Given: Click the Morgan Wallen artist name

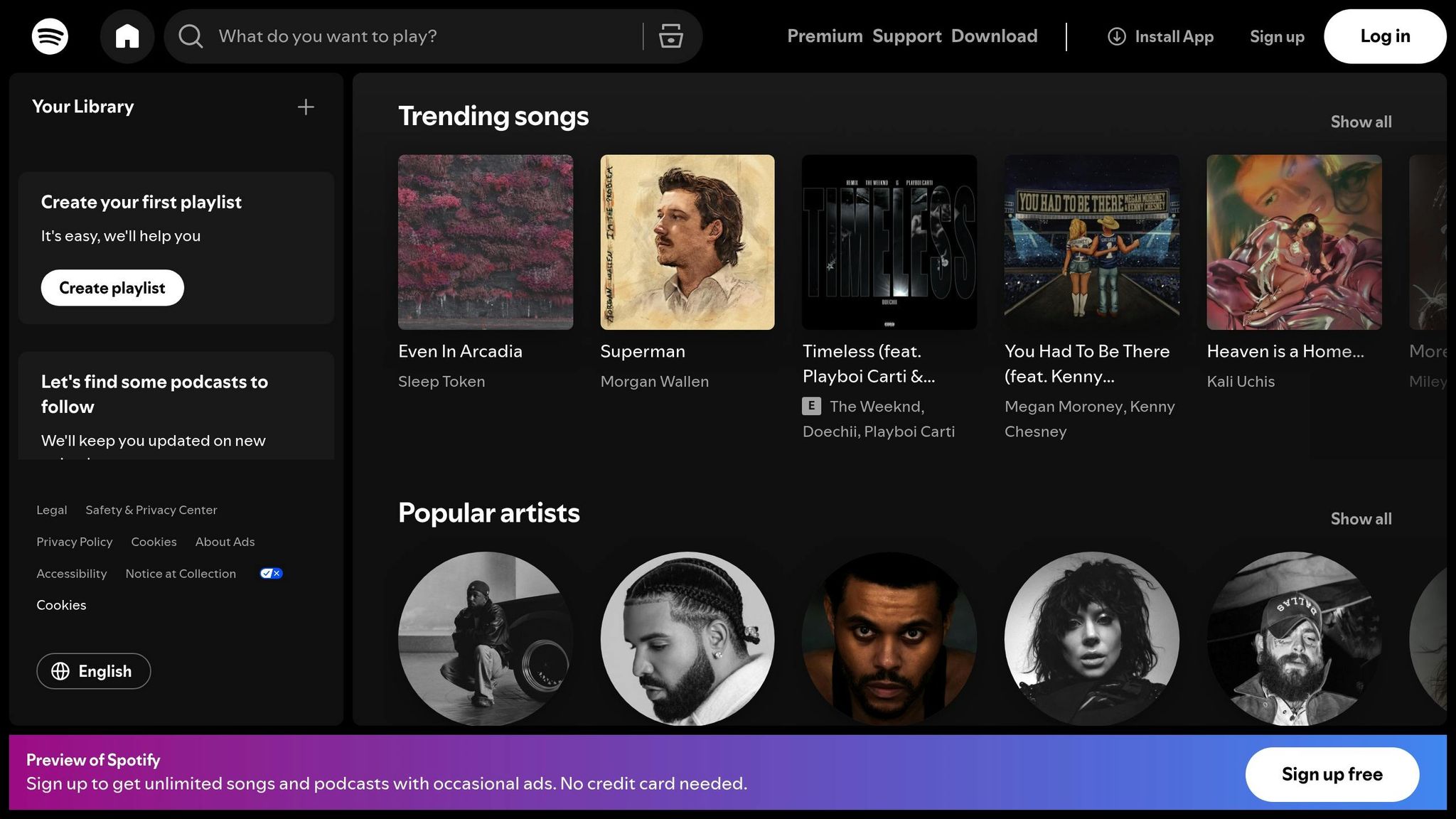Looking at the screenshot, I should pos(654,381).
